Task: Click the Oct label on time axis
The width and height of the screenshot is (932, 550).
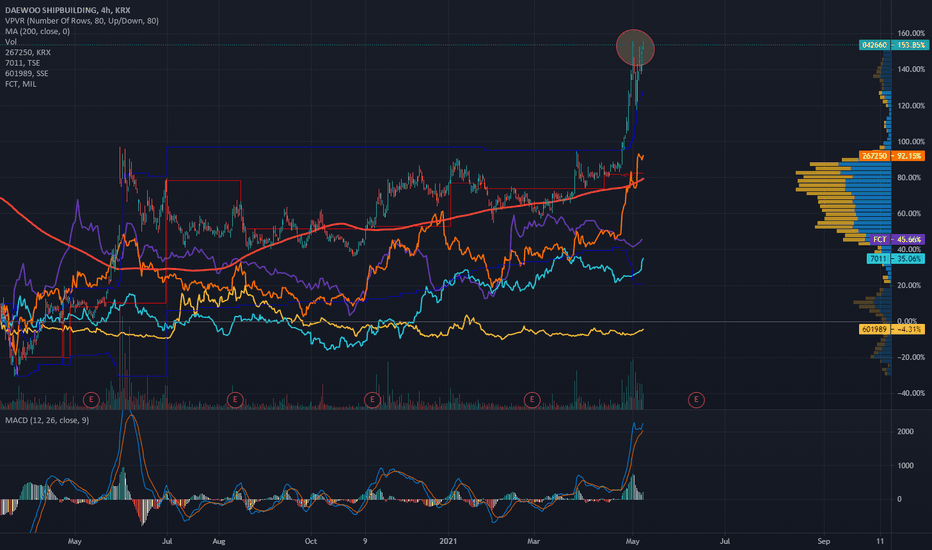Action: click(x=310, y=541)
